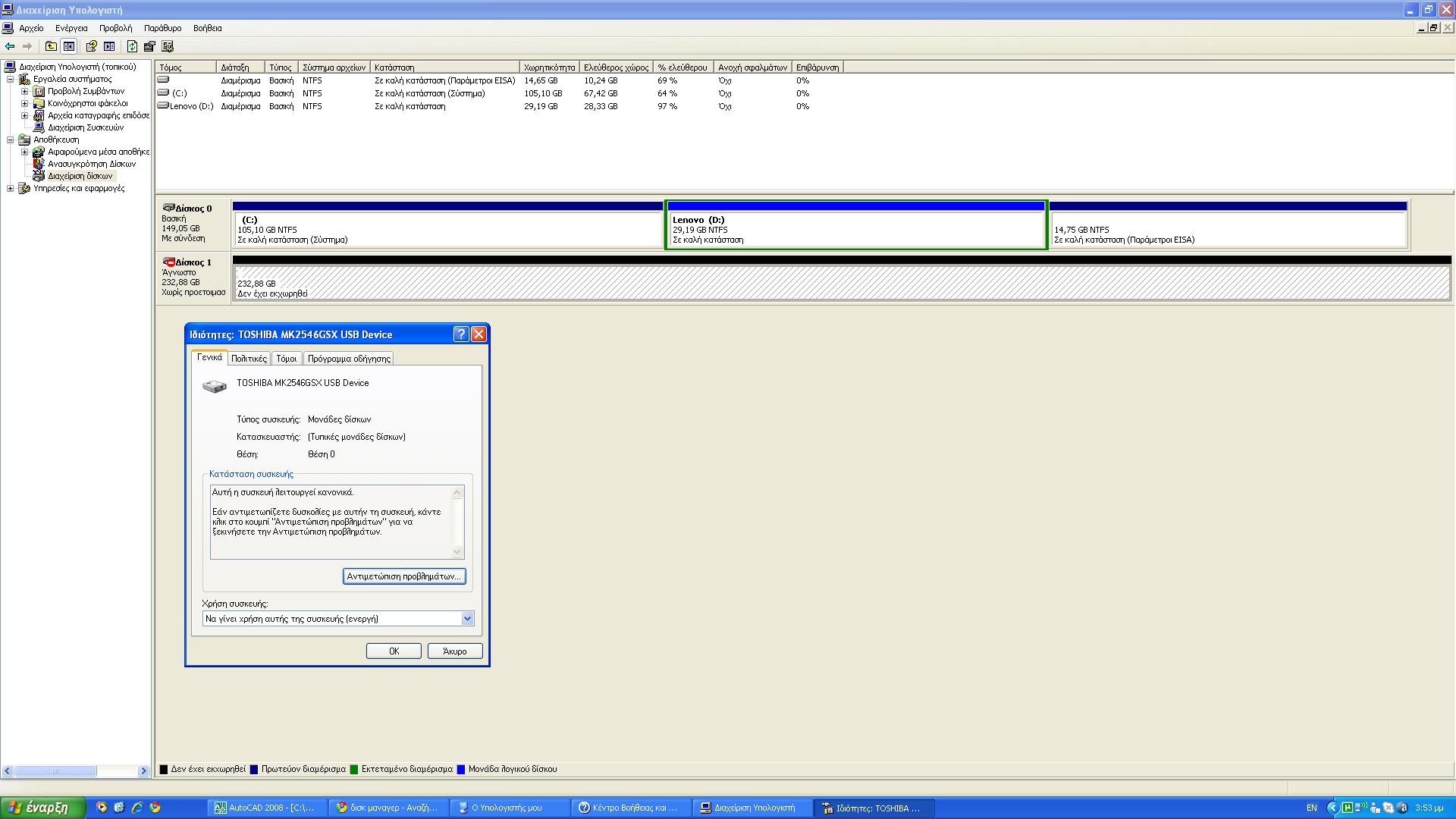Click the right arrow of the tree pane horizontal scrollbar
Viewport: 1456px width, 819px height.
coord(143,771)
